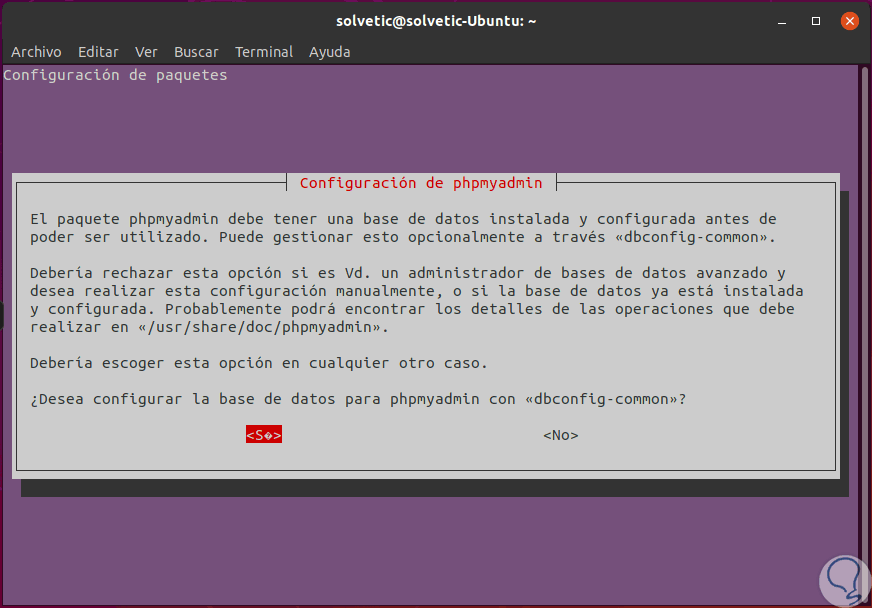This screenshot has height=608, width=872.
Task: Click the 'El paquete phpmyadmin debe tener' line
Action: click(403, 219)
